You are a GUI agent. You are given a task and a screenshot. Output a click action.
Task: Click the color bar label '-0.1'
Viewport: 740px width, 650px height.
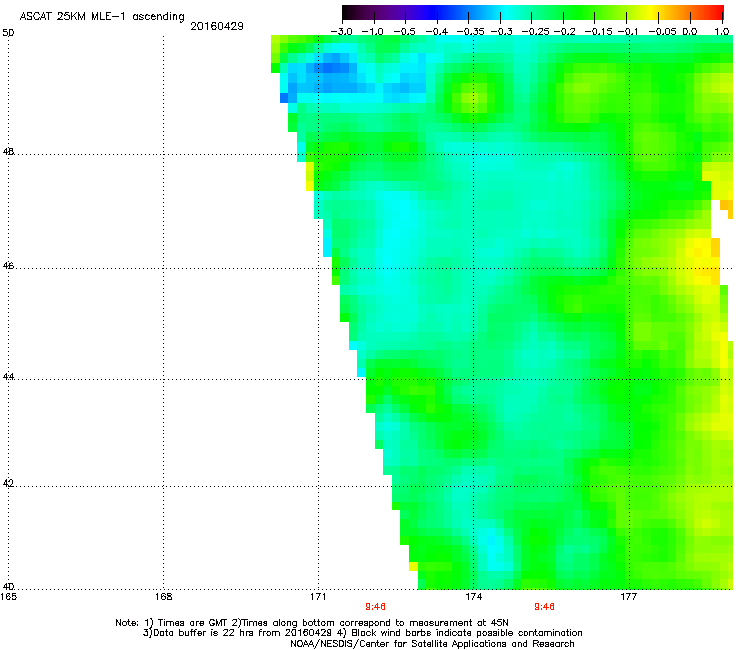click(x=628, y=32)
